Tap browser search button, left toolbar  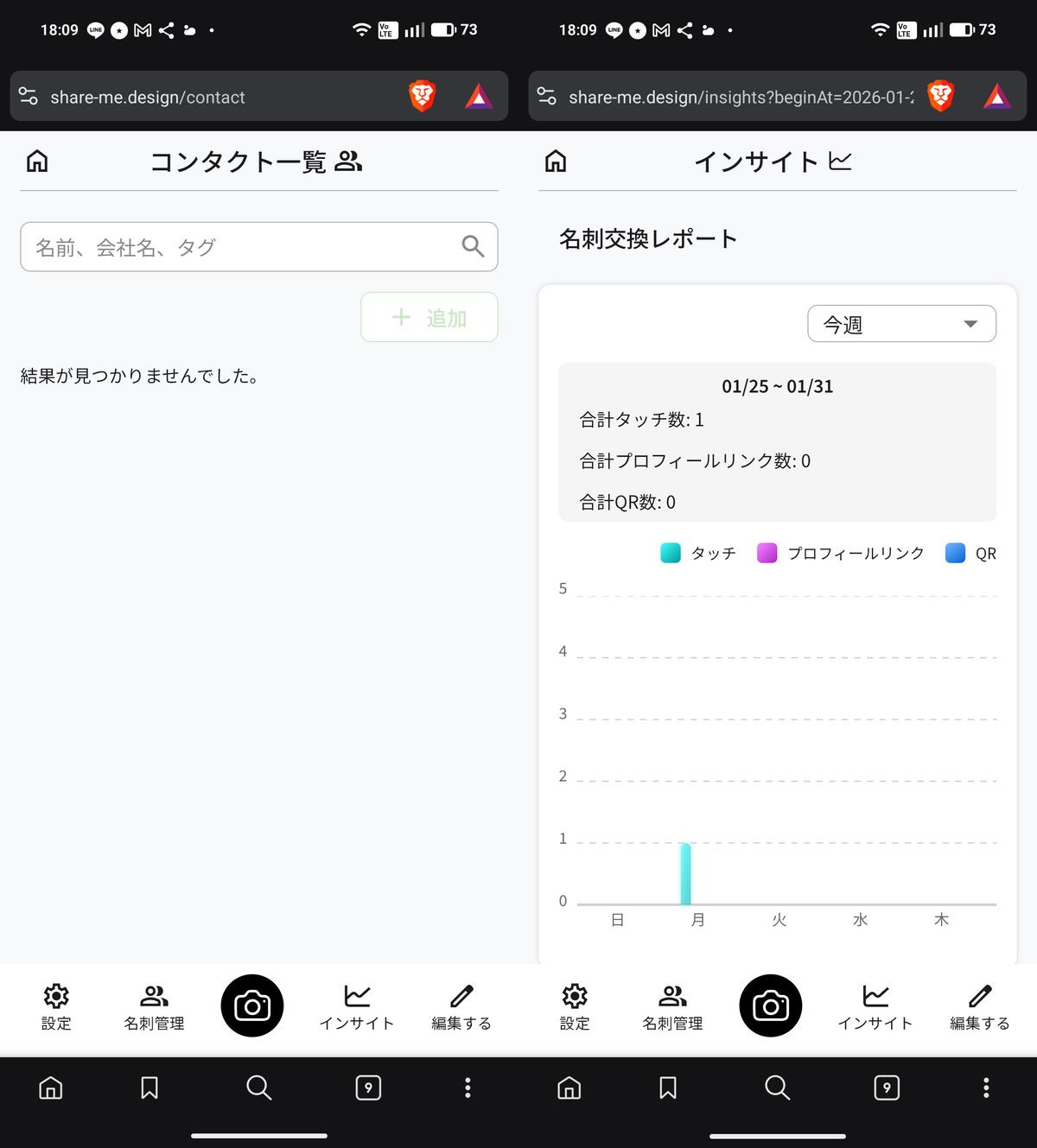pos(259,1088)
